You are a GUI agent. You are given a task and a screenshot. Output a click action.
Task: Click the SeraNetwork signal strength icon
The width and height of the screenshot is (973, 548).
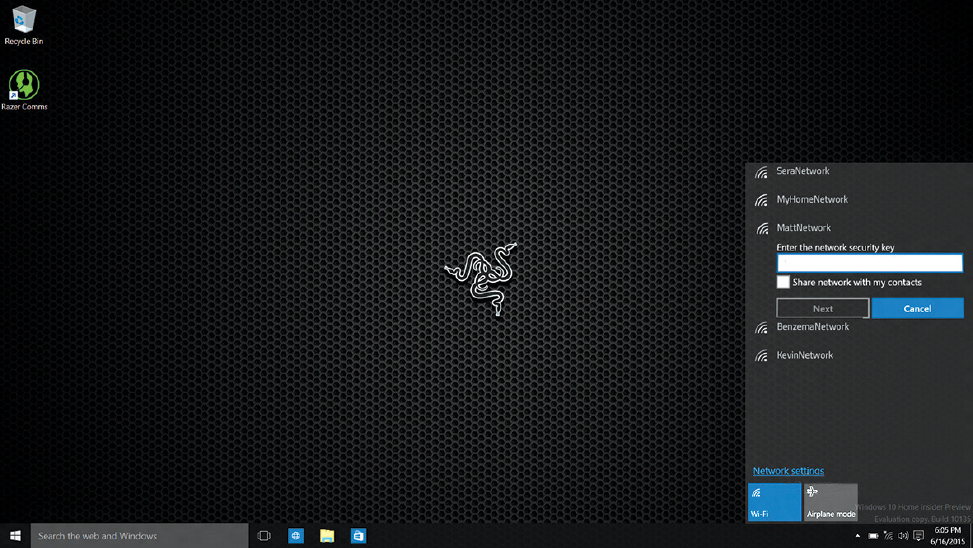click(x=761, y=173)
